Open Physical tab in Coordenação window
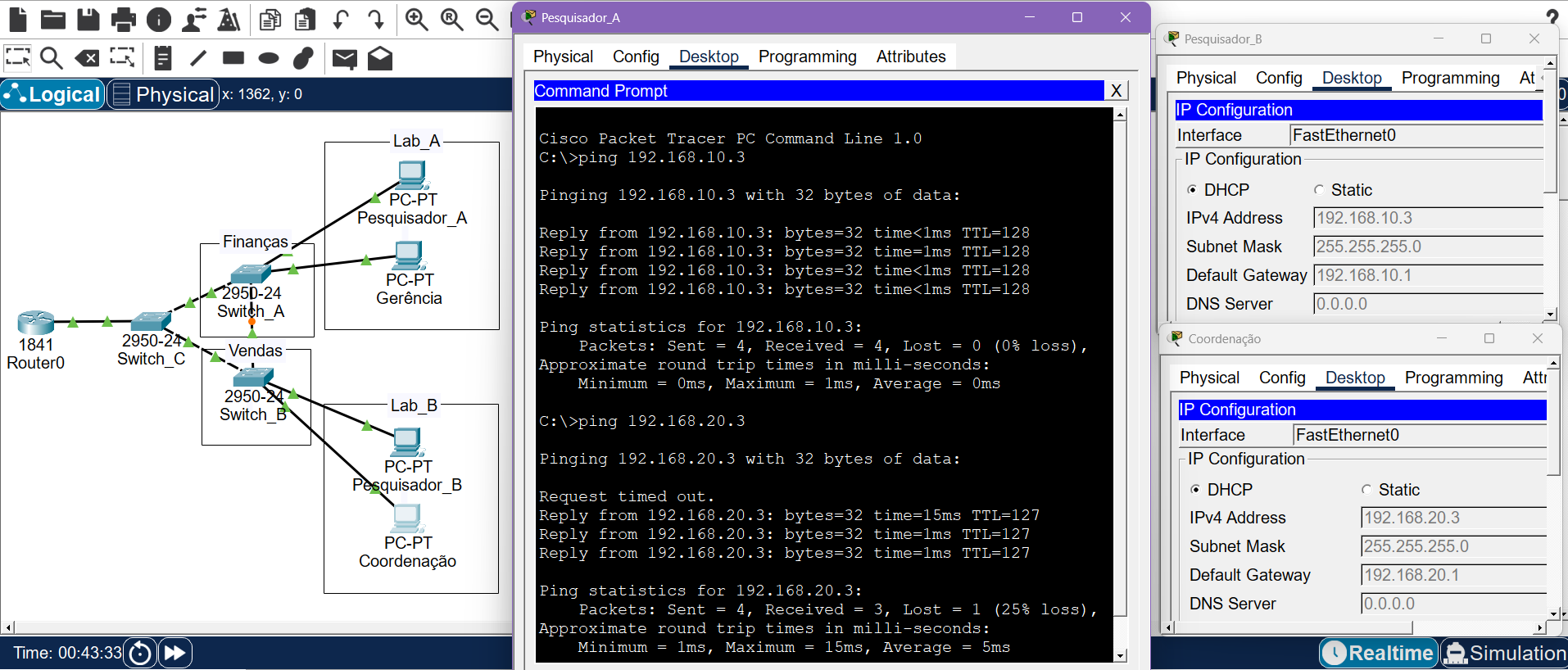 coord(1209,378)
